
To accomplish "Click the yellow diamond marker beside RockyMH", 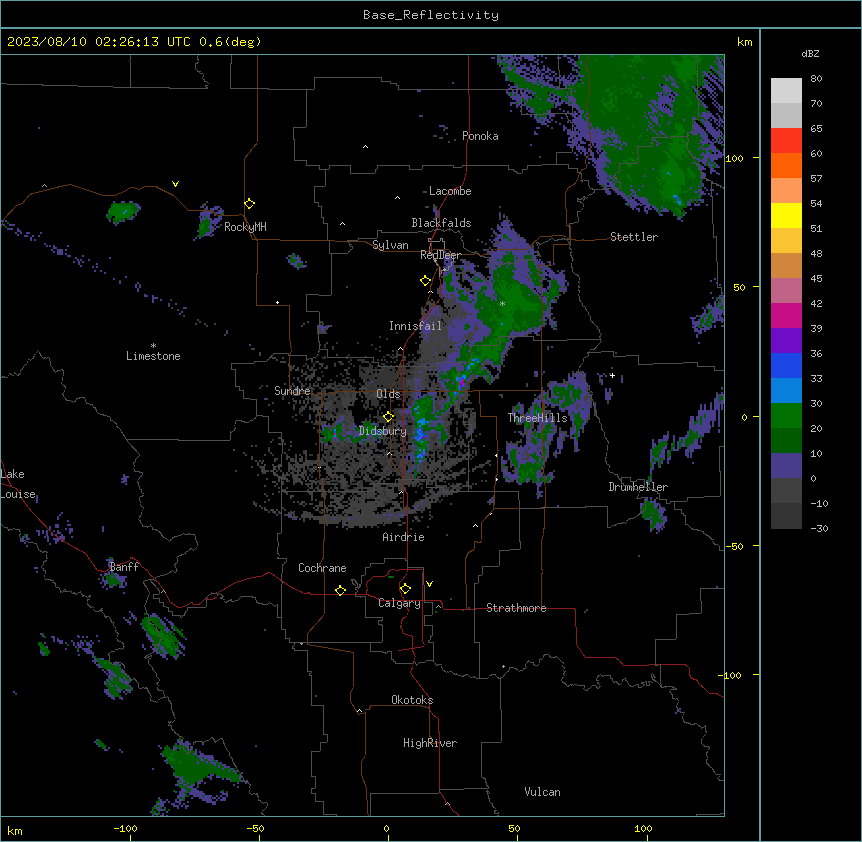I will (x=249, y=203).
